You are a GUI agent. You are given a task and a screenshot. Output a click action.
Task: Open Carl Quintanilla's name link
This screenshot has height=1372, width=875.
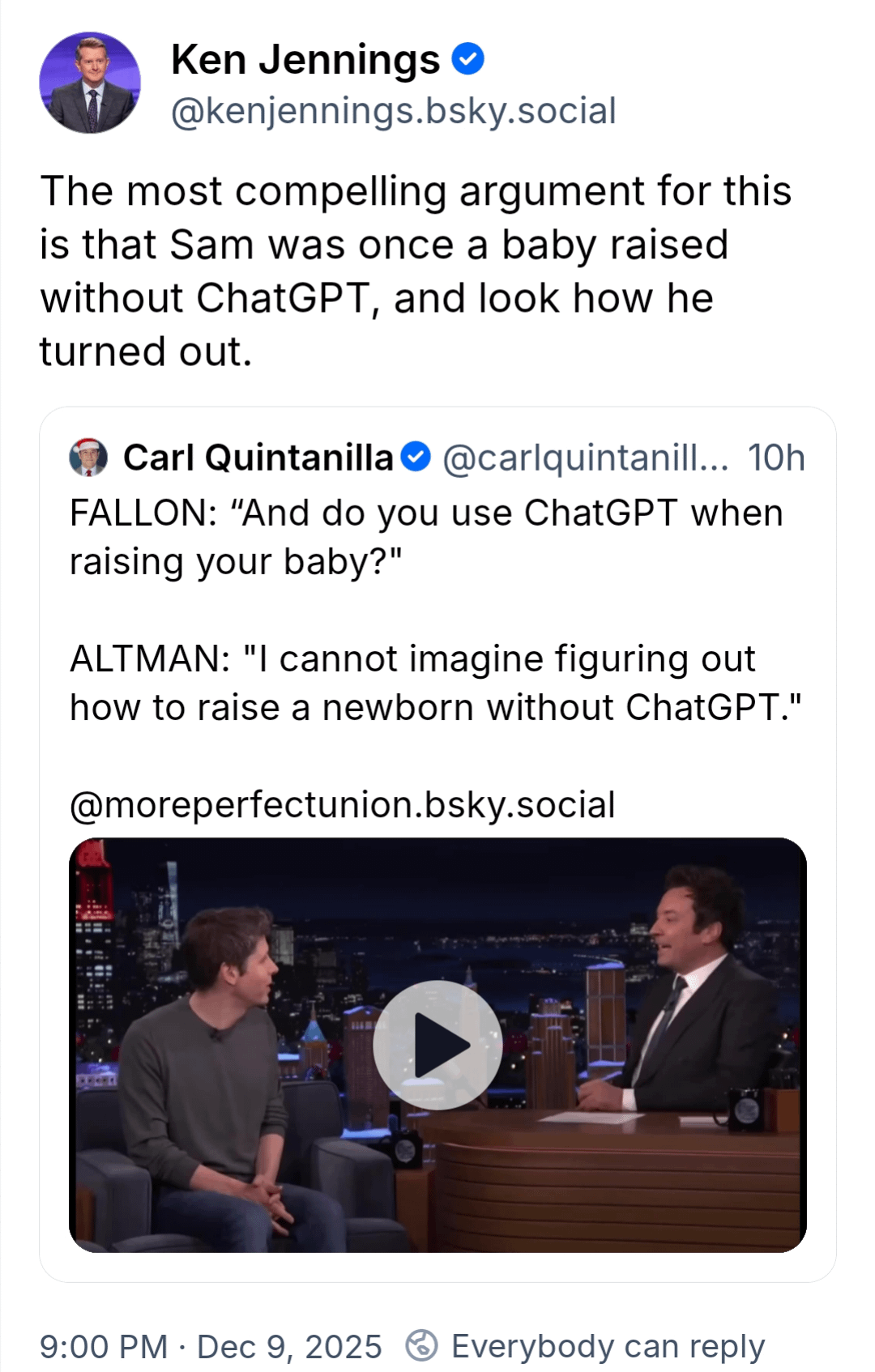pyautogui.click(x=258, y=458)
